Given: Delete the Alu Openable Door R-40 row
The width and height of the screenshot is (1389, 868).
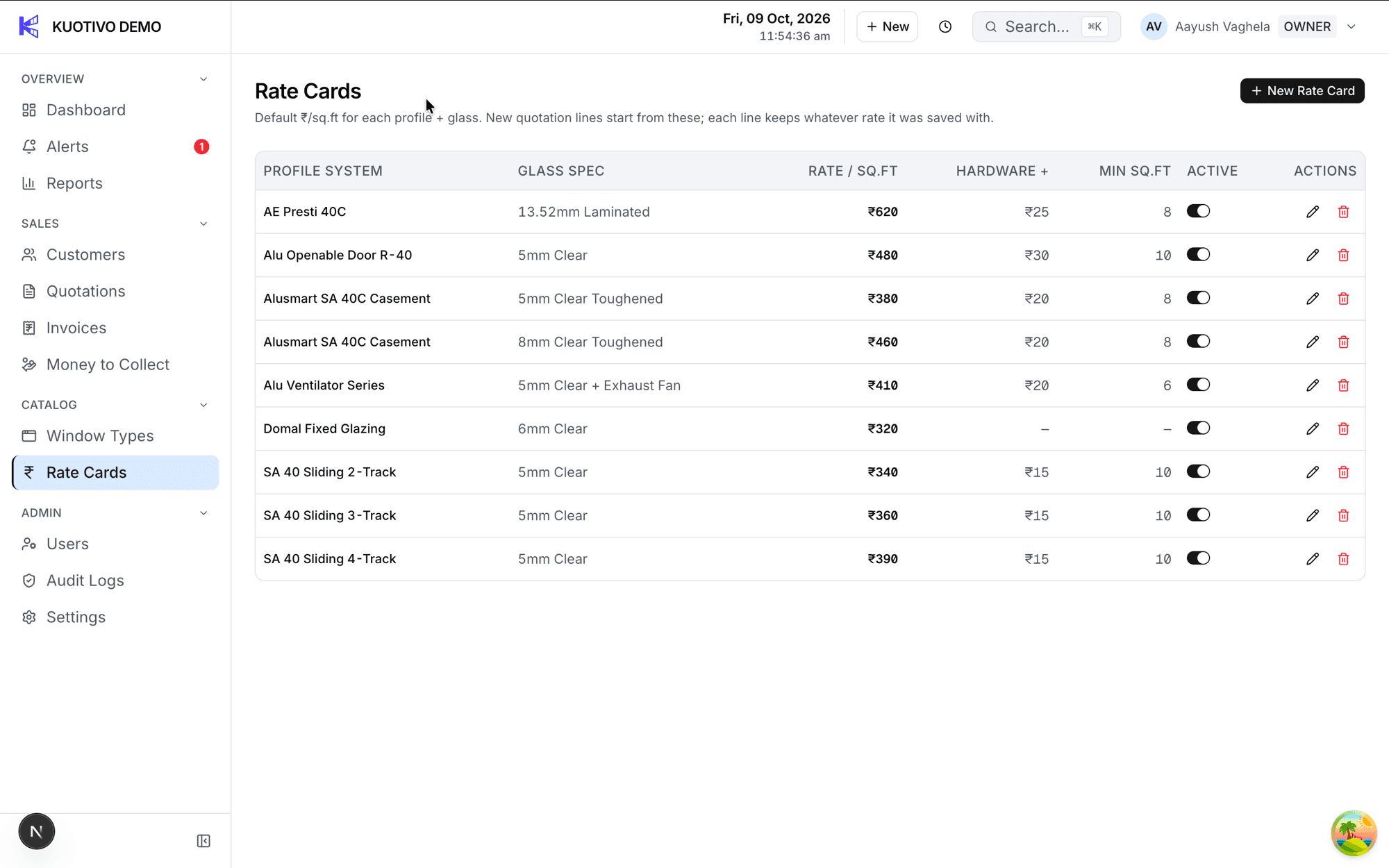Looking at the screenshot, I should tap(1343, 255).
